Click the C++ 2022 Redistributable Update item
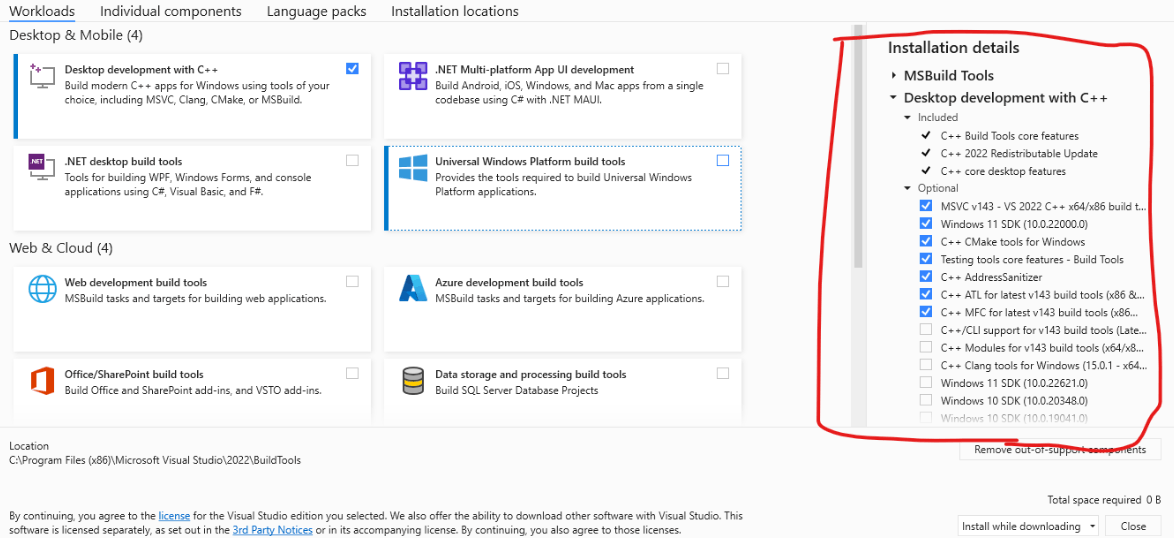Screen dimensions: 1174x538 click(1019, 153)
